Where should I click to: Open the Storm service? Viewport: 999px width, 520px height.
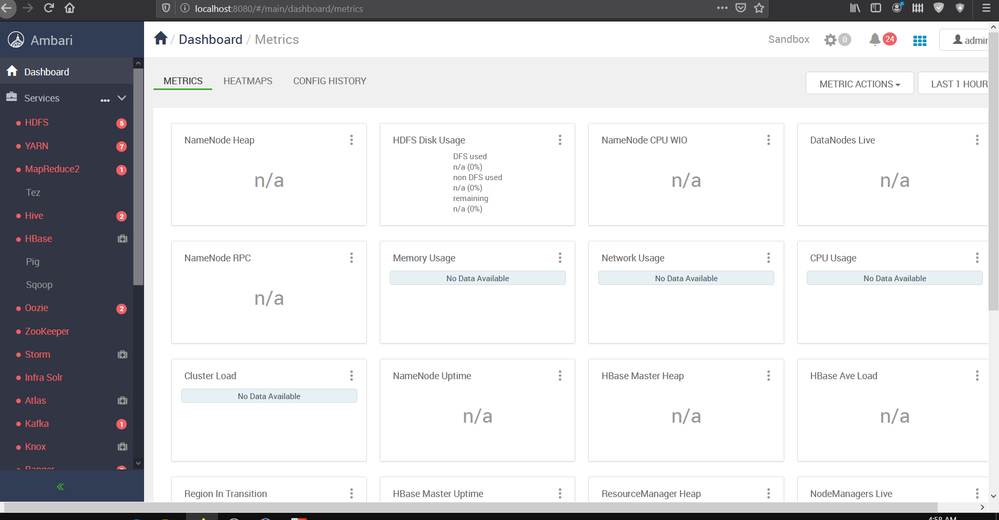[x=38, y=354]
